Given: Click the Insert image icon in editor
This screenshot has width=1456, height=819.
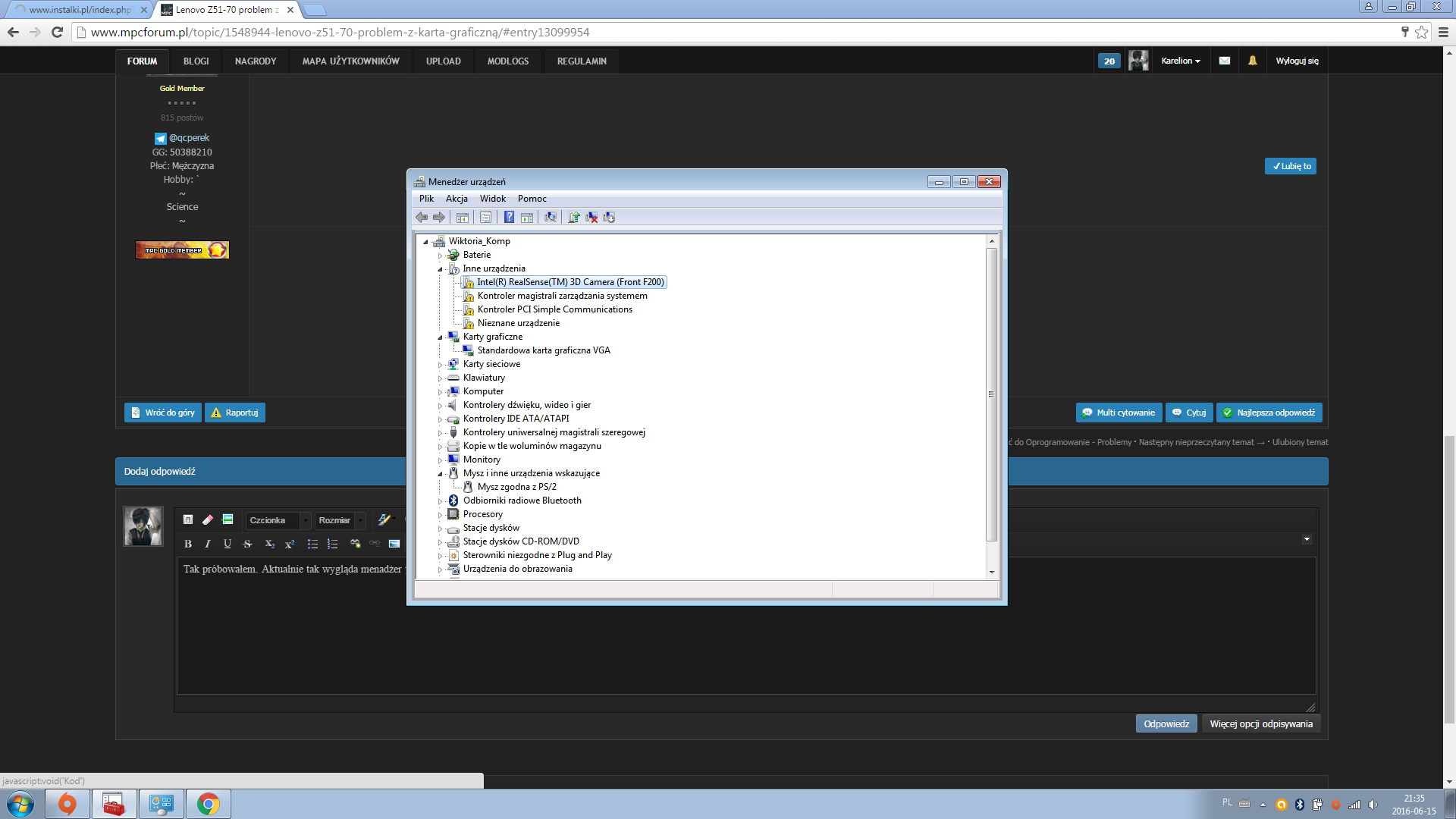Looking at the screenshot, I should click(x=394, y=544).
